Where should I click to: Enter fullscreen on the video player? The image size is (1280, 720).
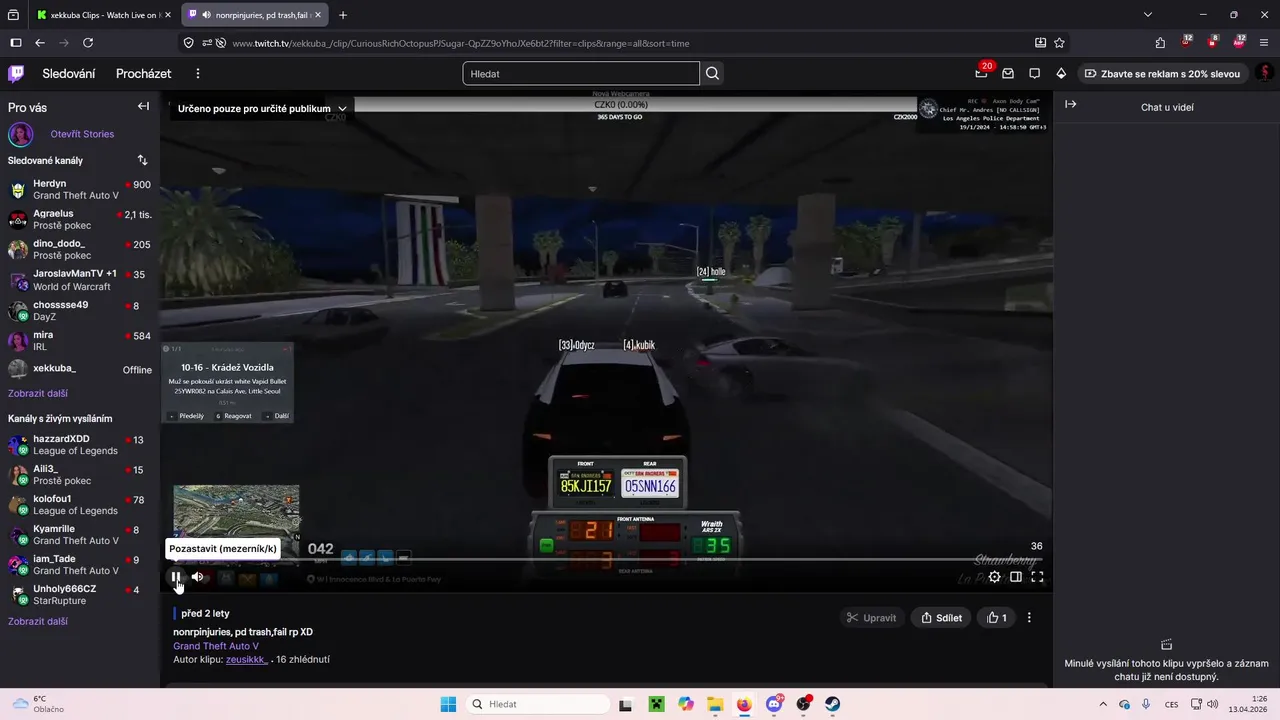click(x=1037, y=576)
